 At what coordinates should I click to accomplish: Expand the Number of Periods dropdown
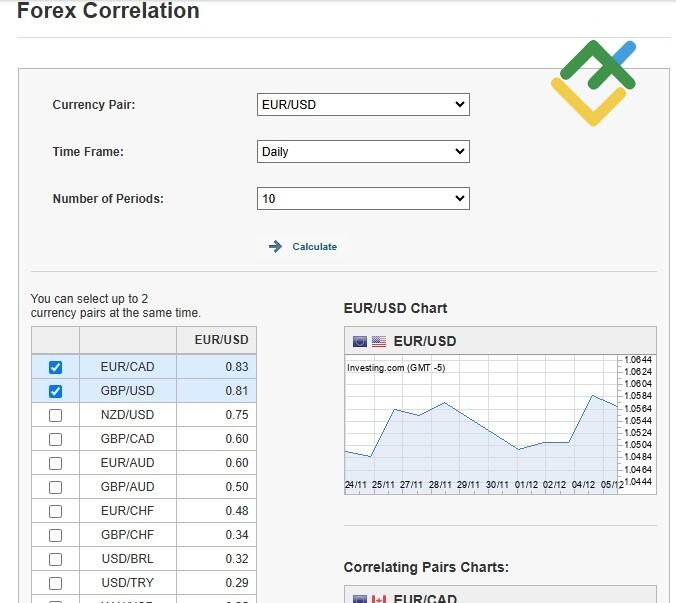point(363,199)
